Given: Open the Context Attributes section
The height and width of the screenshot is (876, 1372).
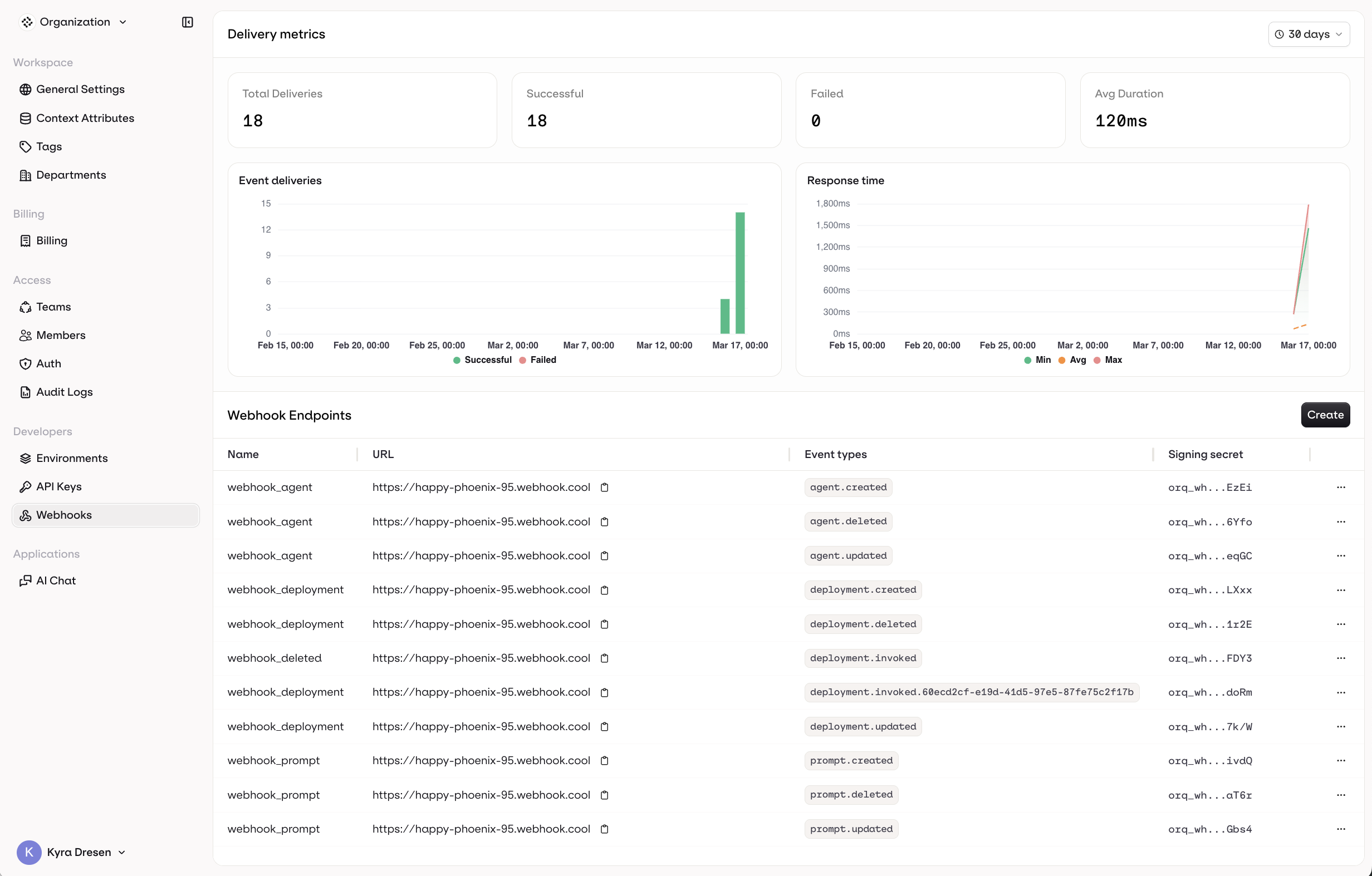Looking at the screenshot, I should point(85,118).
